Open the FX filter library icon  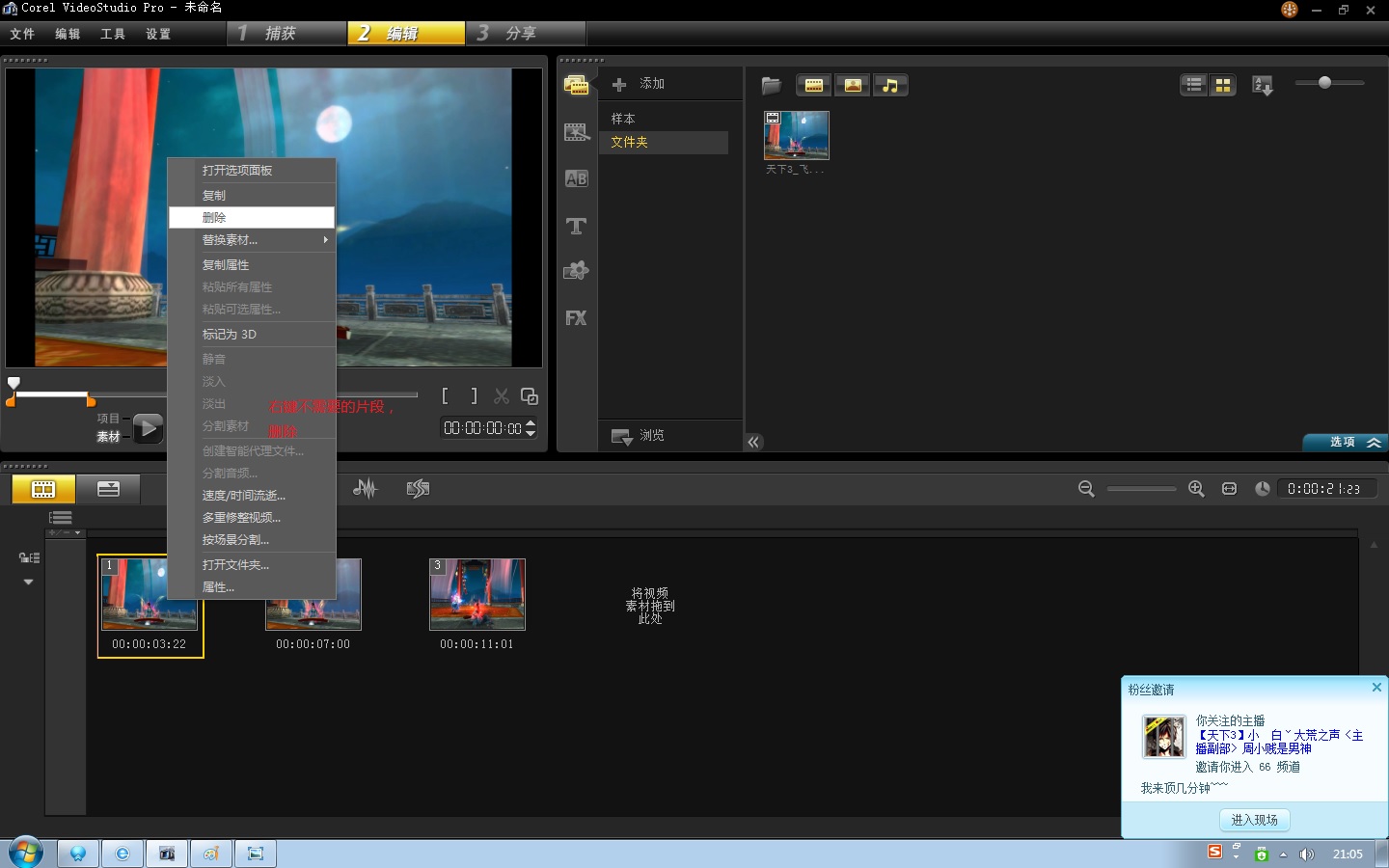click(x=576, y=317)
